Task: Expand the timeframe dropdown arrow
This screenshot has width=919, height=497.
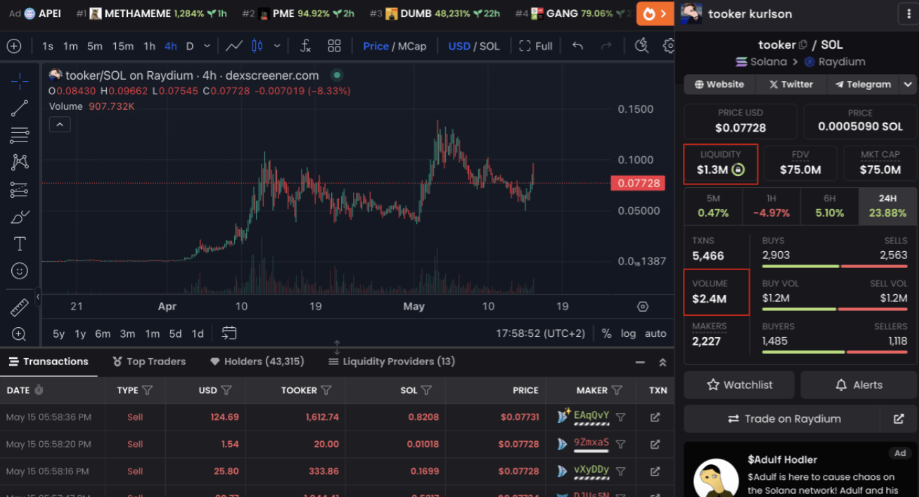Action: tap(207, 46)
